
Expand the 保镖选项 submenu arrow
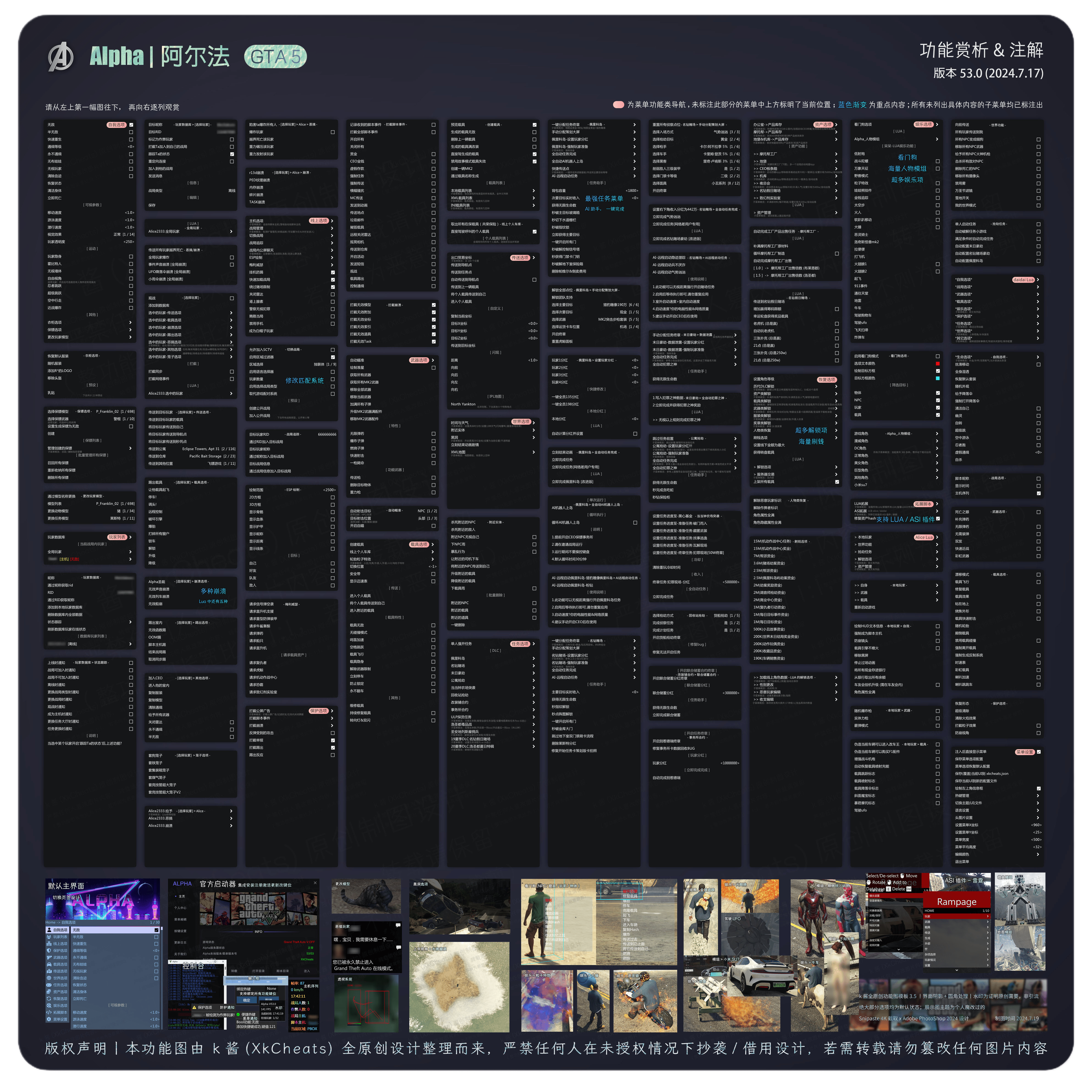click(x=131, y=330)
